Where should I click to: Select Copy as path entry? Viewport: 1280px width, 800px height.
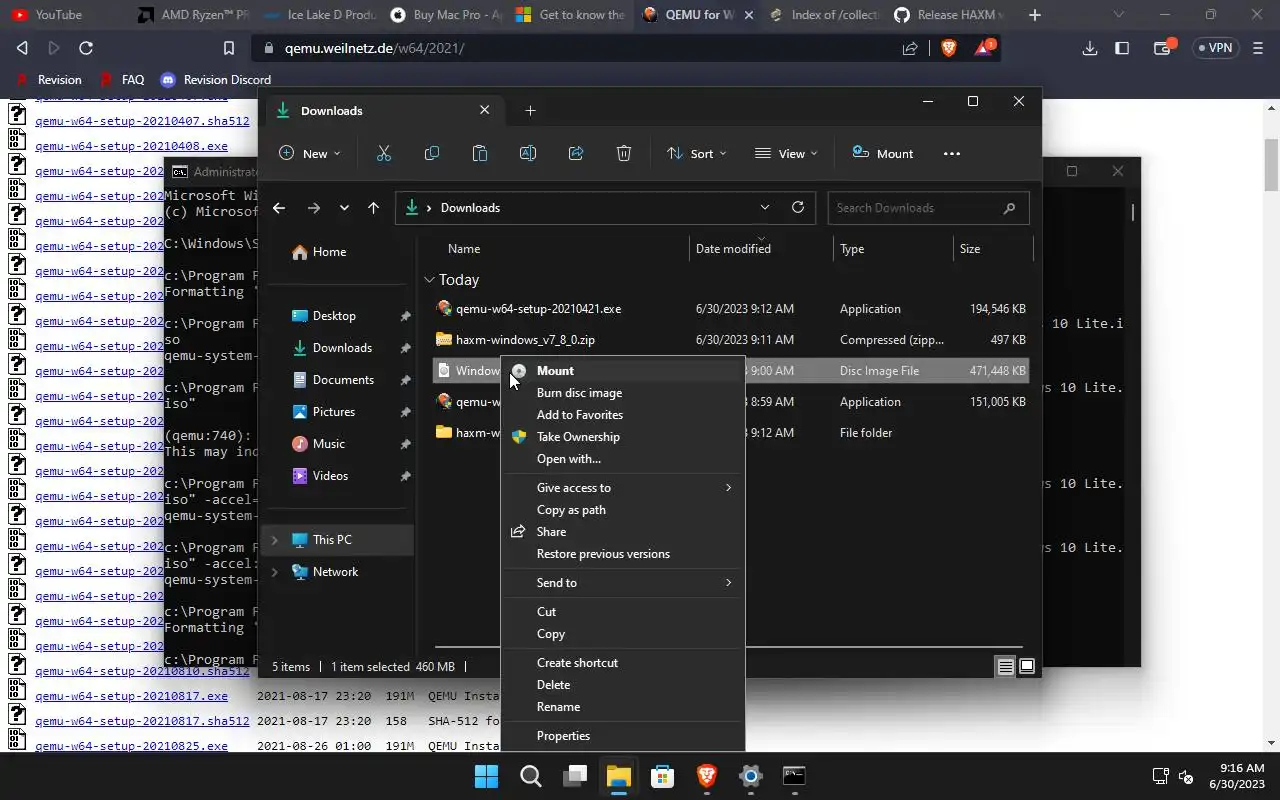point(623,510)
